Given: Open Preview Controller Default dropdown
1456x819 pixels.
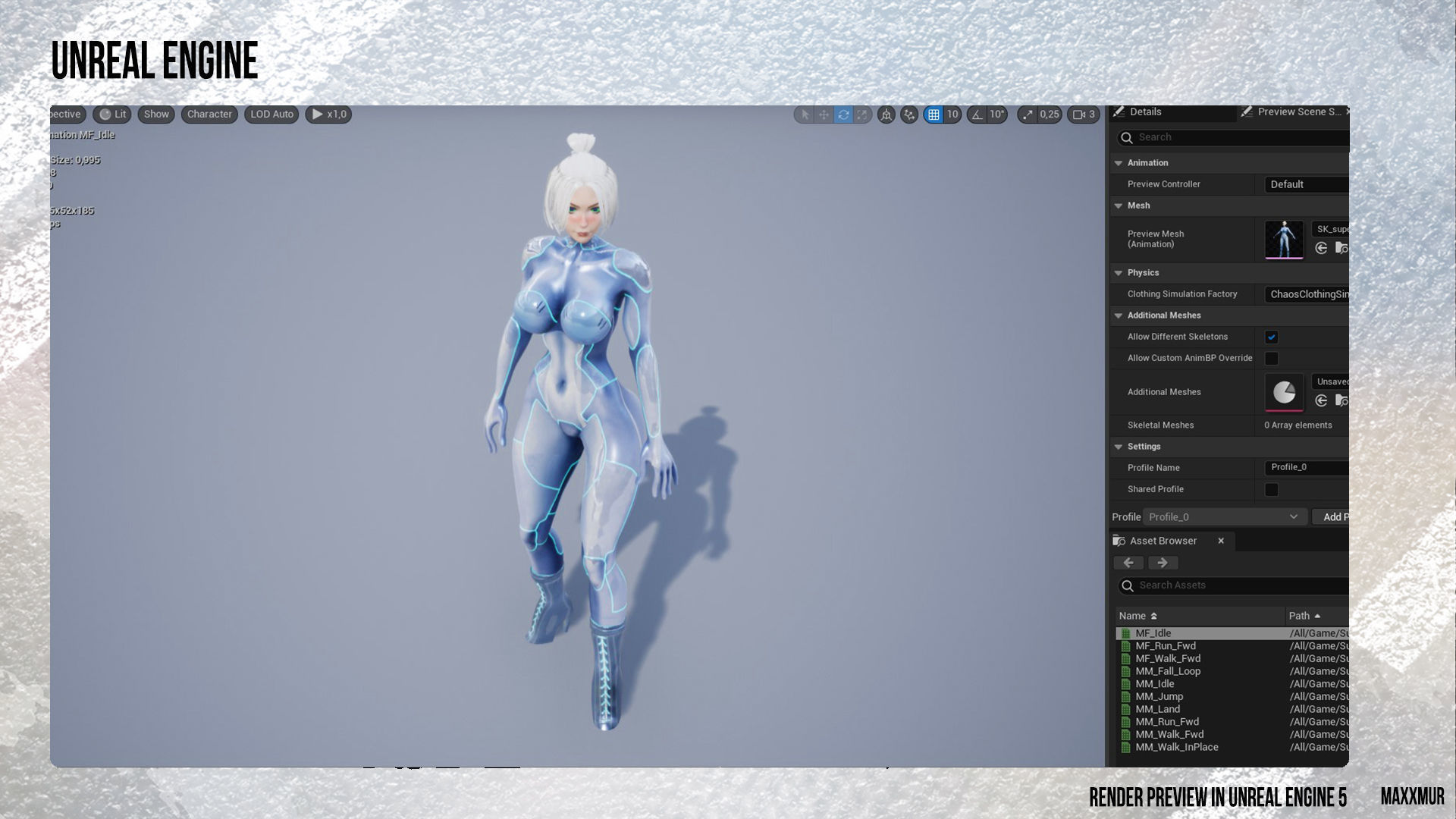Looking at the screenshot, I should tap(1307, 184).
